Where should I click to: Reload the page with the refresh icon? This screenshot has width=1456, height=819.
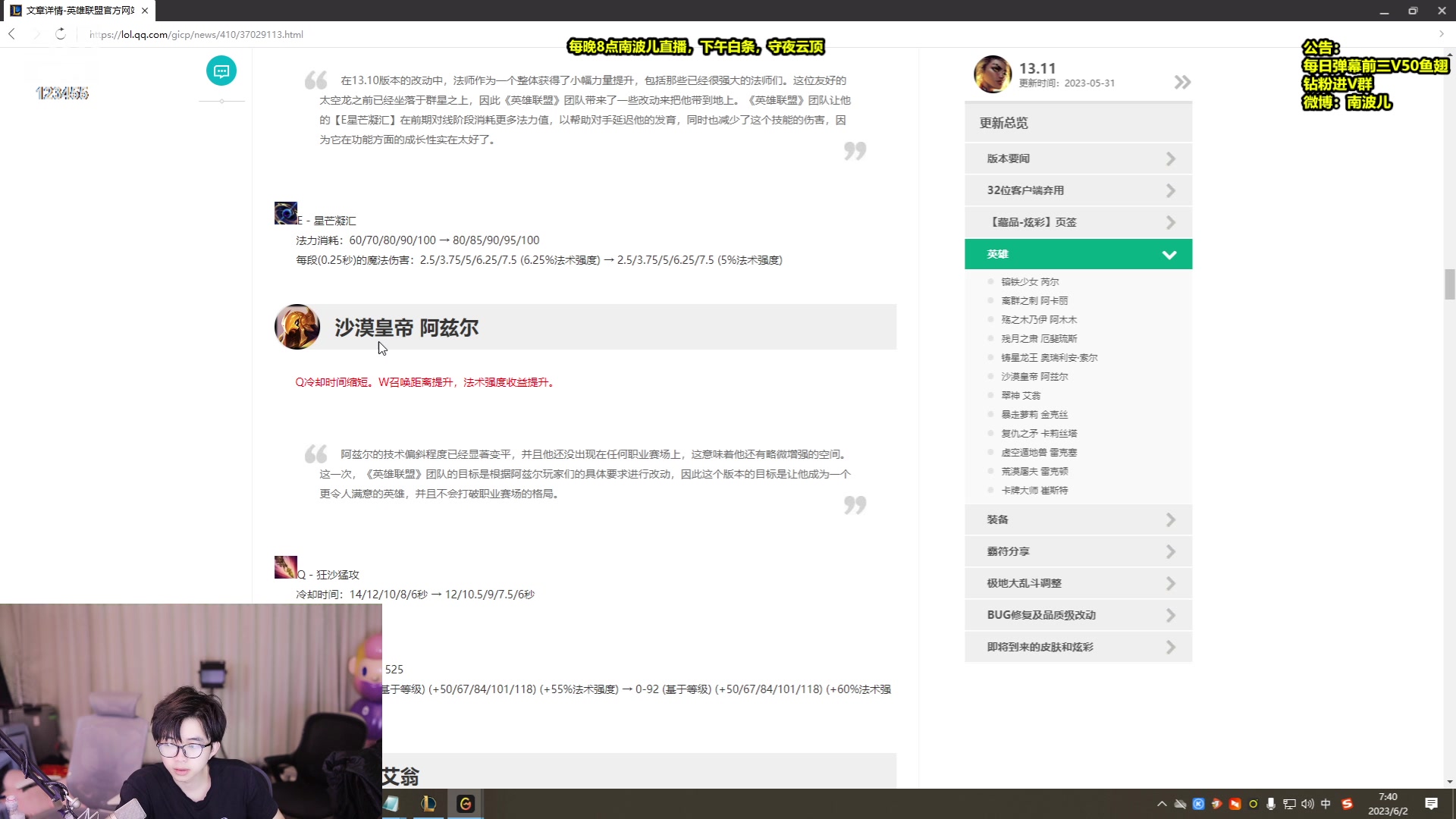(61, 34)
